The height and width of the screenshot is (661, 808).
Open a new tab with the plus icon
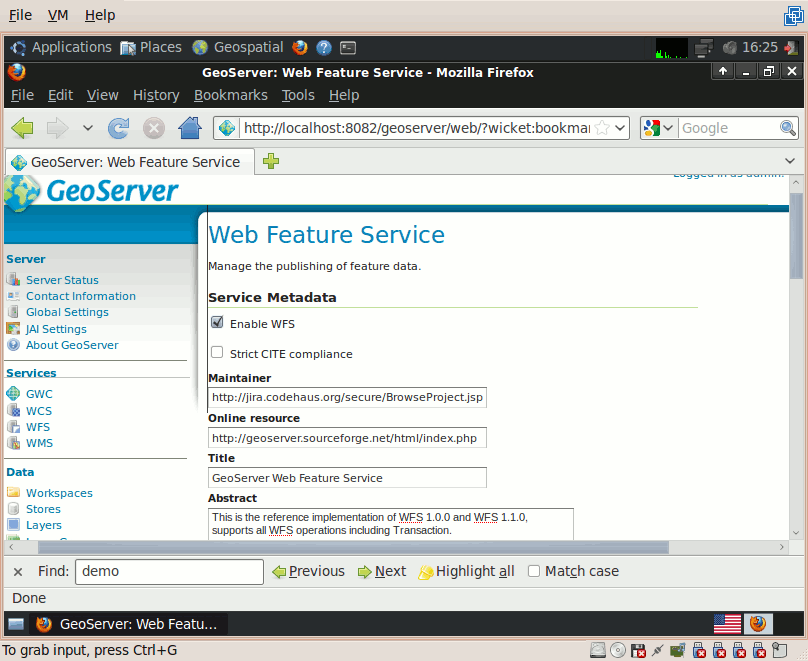coord(271,161)
